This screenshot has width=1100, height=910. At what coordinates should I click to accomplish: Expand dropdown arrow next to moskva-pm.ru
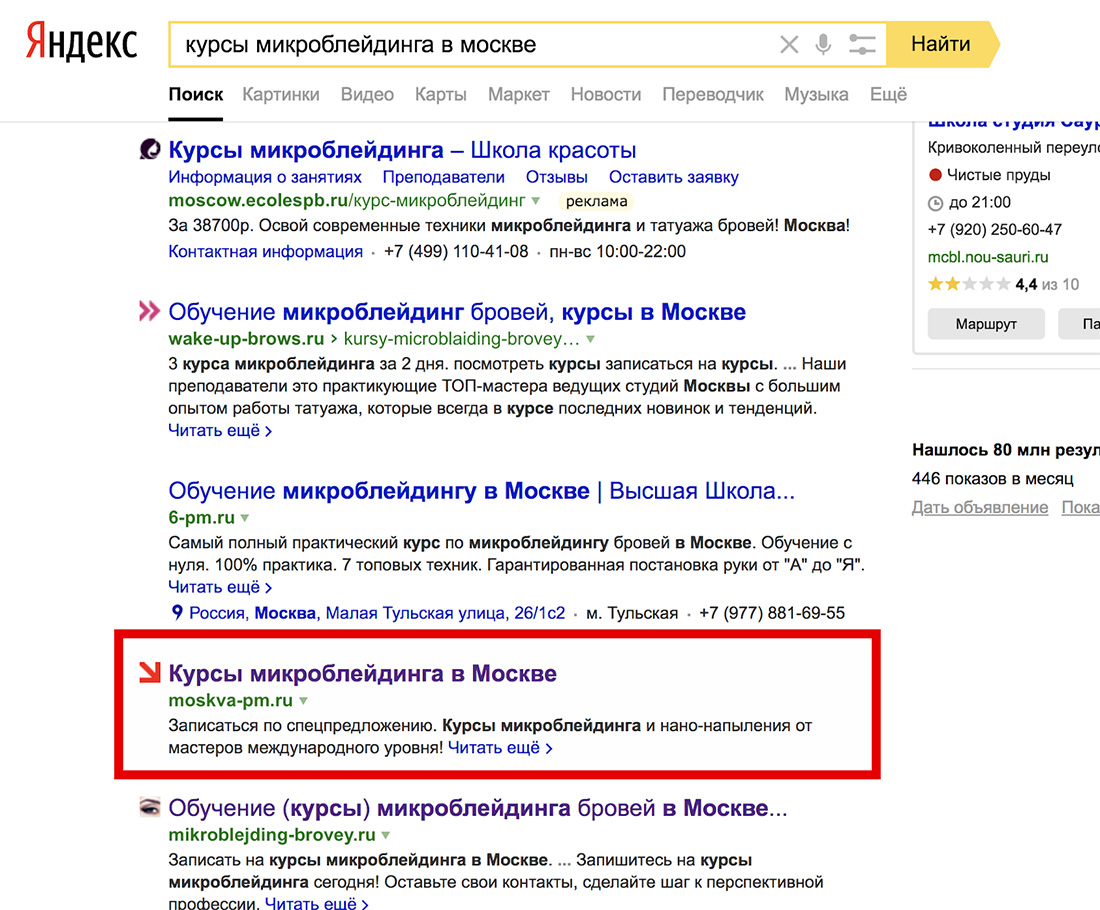pos(304,701)
